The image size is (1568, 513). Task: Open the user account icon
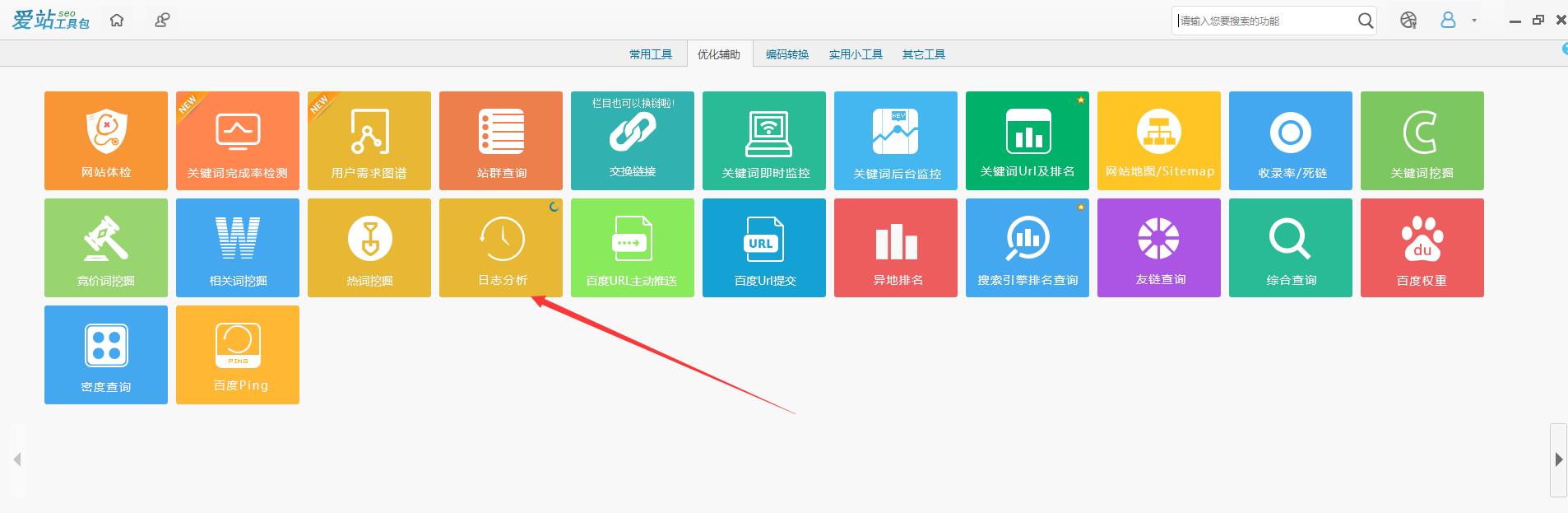1448,20
